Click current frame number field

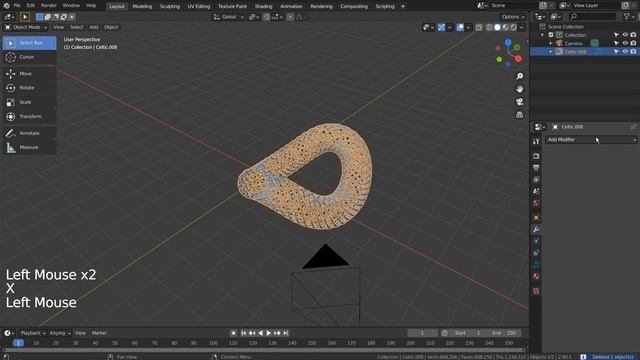click(x=422, y=333)
